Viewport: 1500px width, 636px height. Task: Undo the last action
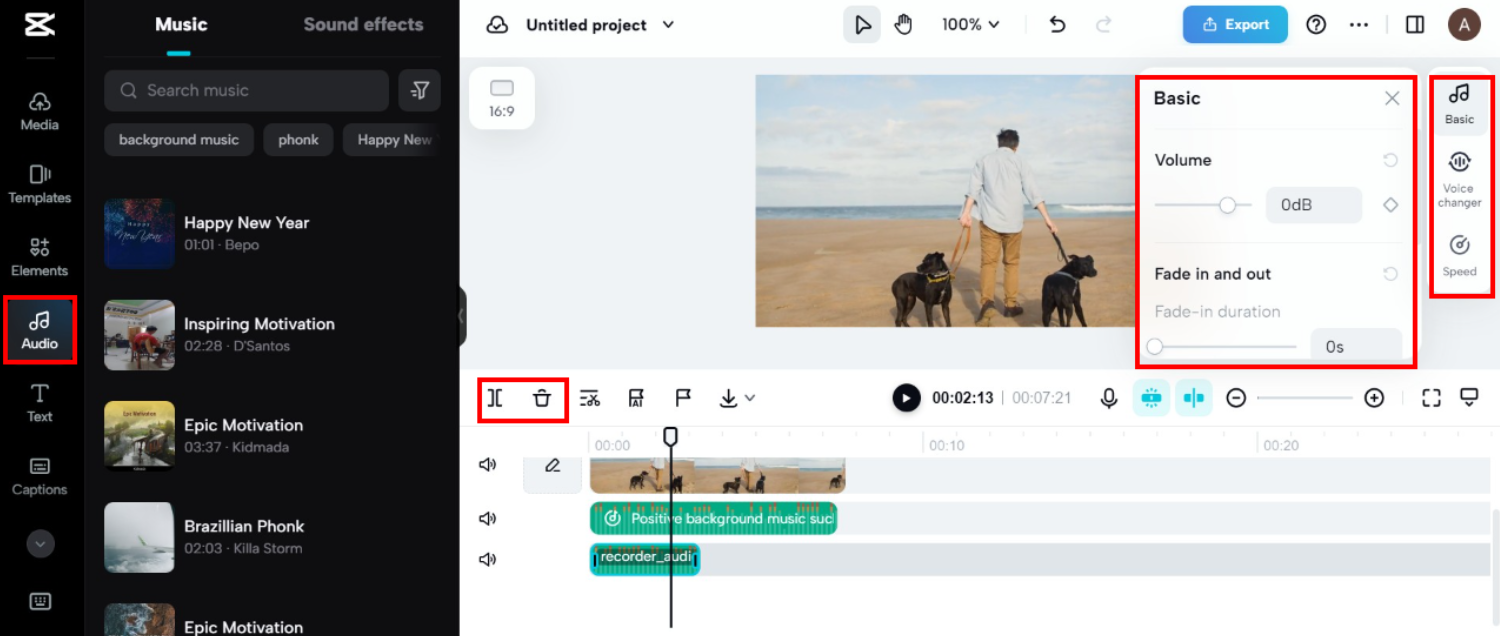coord(1057,25)
